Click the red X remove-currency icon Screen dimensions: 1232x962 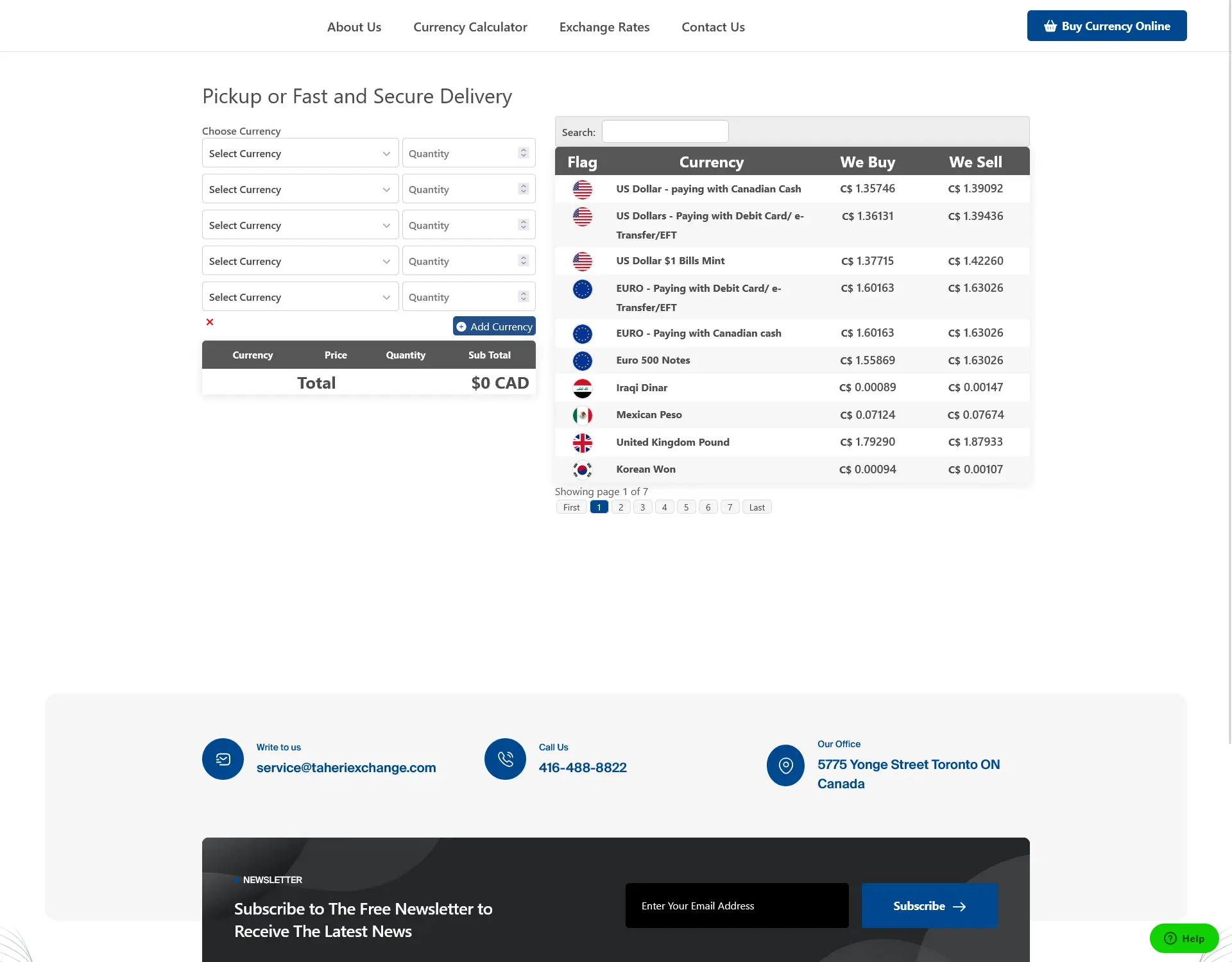click(x=210, y=322)
